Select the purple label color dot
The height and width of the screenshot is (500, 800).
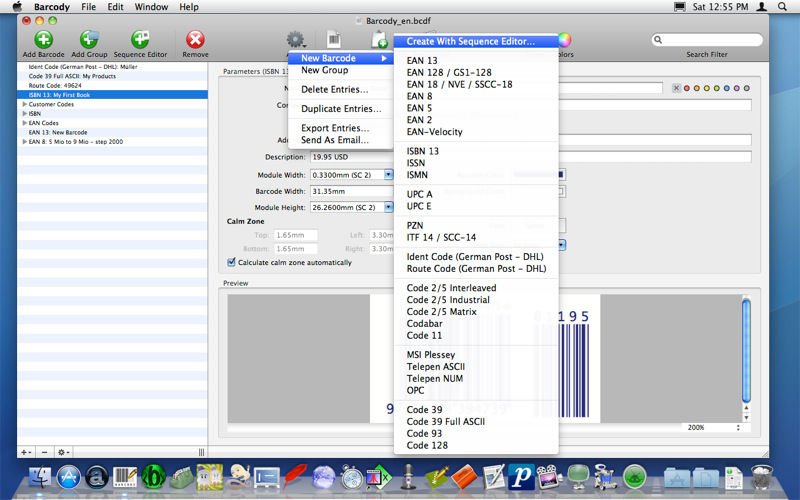tap(736, 88)
